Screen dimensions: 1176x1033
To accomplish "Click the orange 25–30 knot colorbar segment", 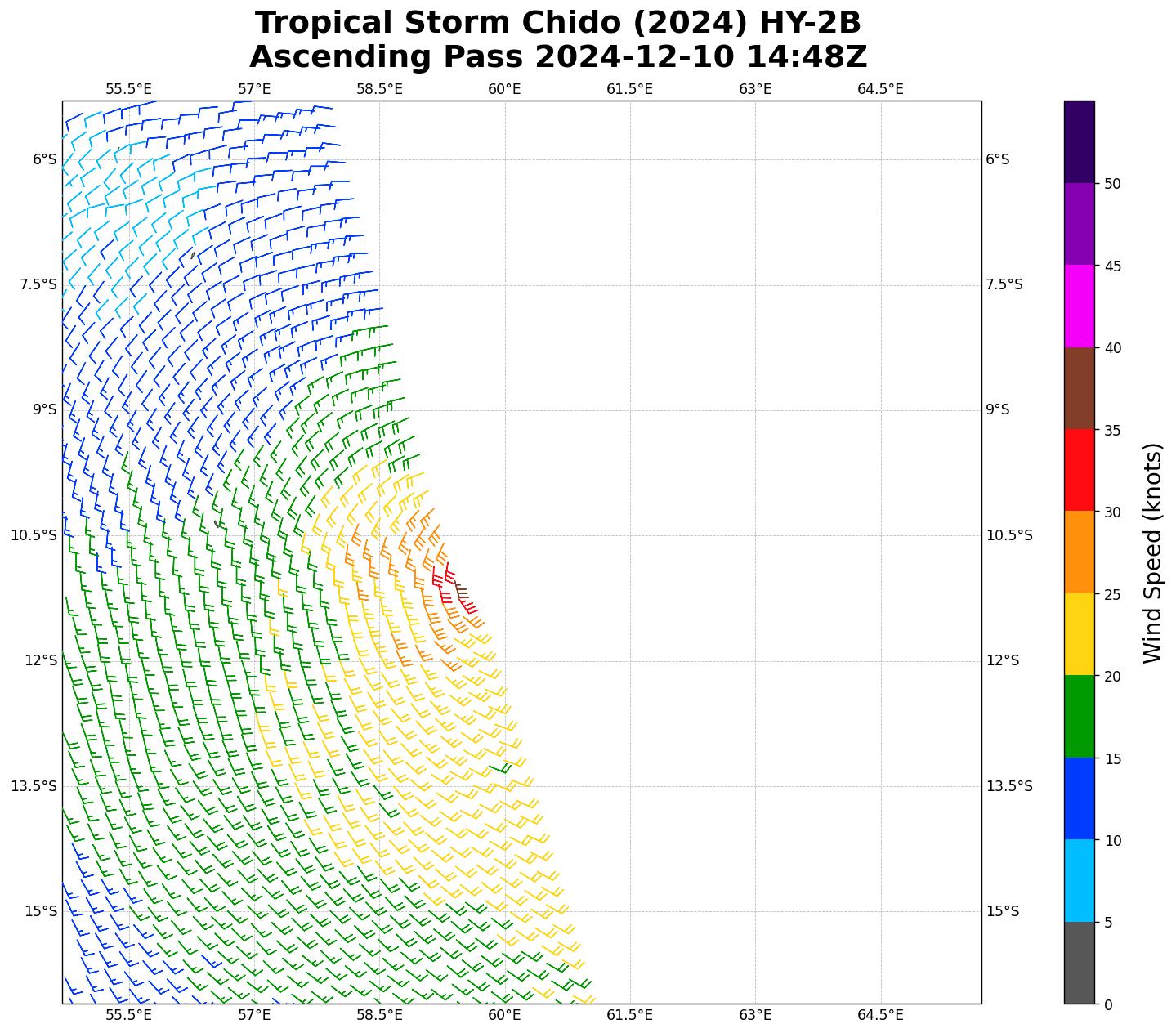I will click(1079, 552).
